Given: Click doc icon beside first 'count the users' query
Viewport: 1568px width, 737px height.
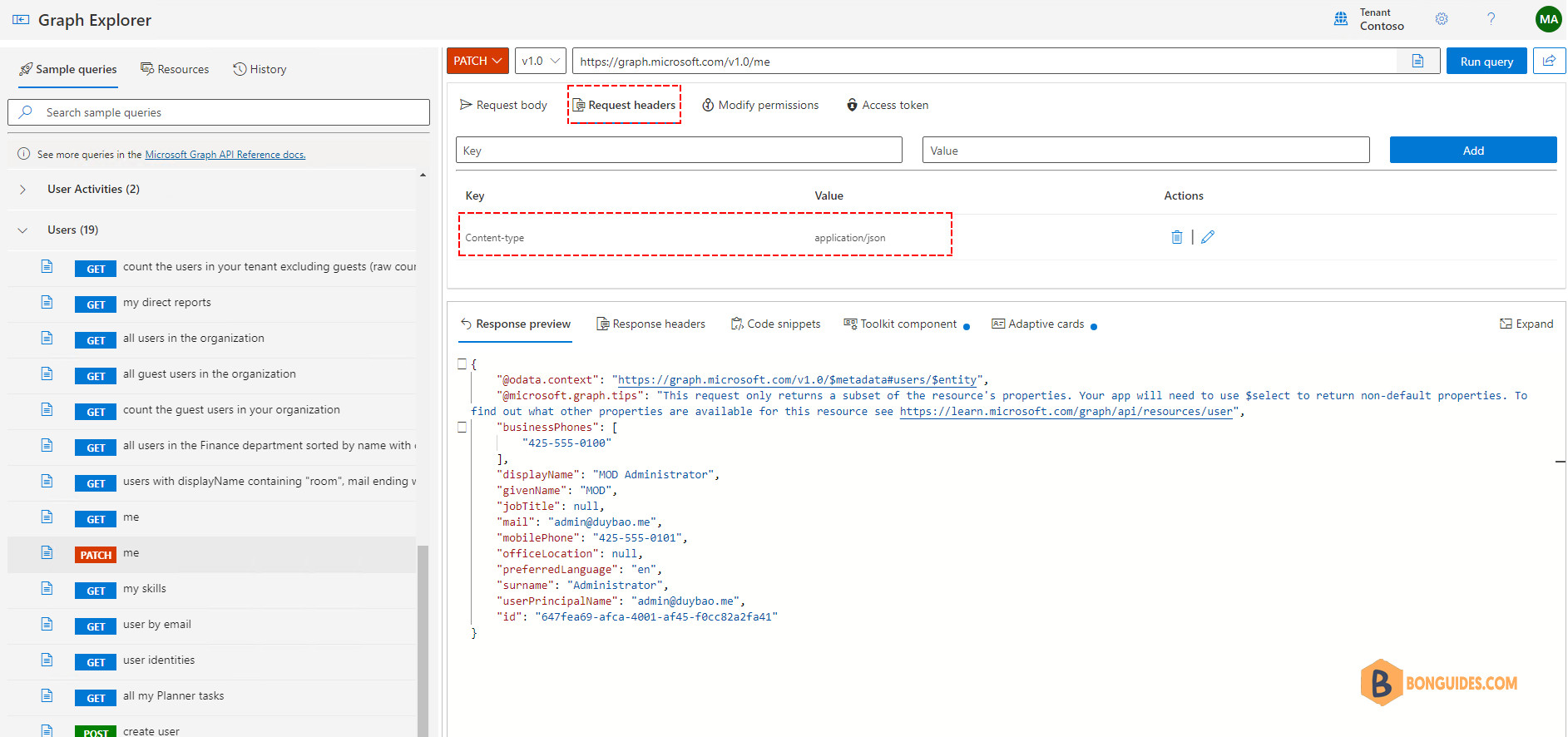Looking at the screenshot, I should click(x=47, y=266).
